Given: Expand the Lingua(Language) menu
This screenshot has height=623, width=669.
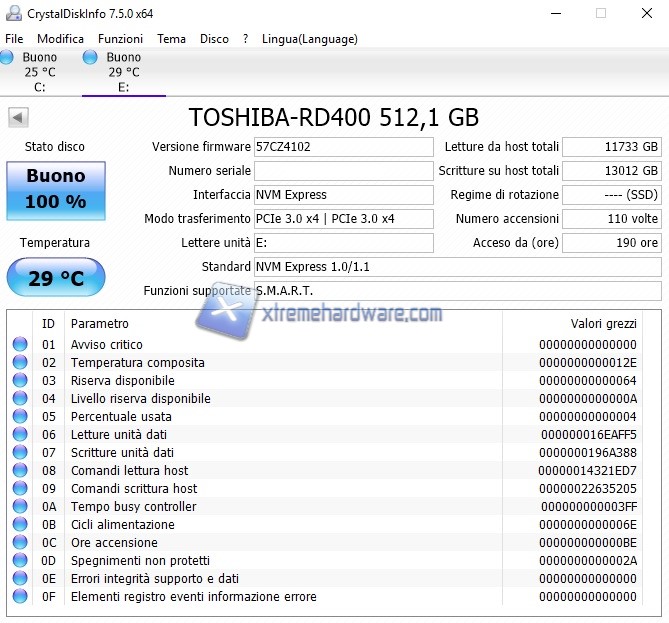Looking at the screenshot, I should 309,39.
